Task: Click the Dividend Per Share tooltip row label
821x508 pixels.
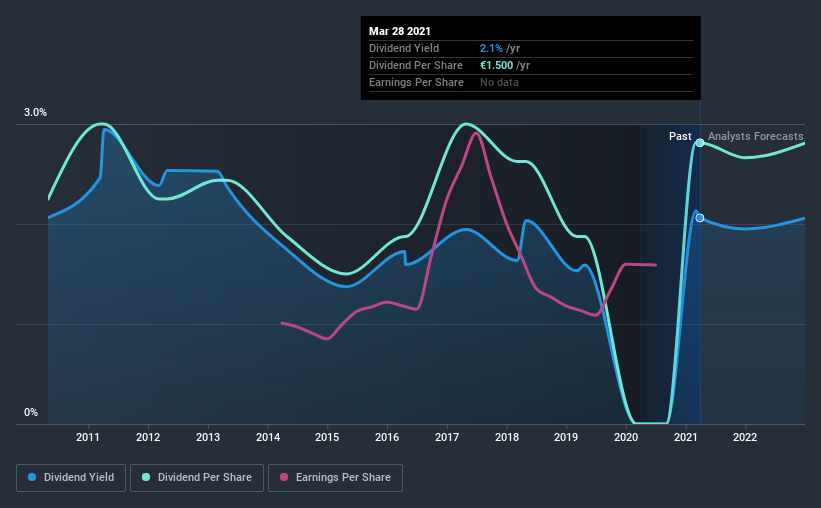Action: 416,65
